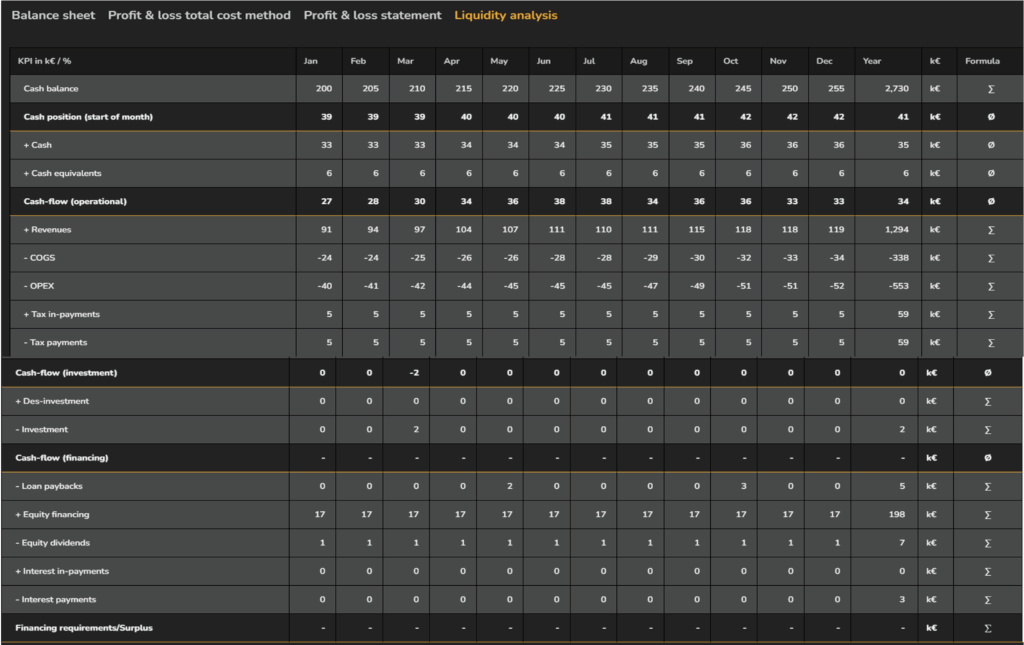Viewport: 1024px width, 645px height.
Task: Click the Year column header
Action: pyautogui.click(x=873, y=61)
